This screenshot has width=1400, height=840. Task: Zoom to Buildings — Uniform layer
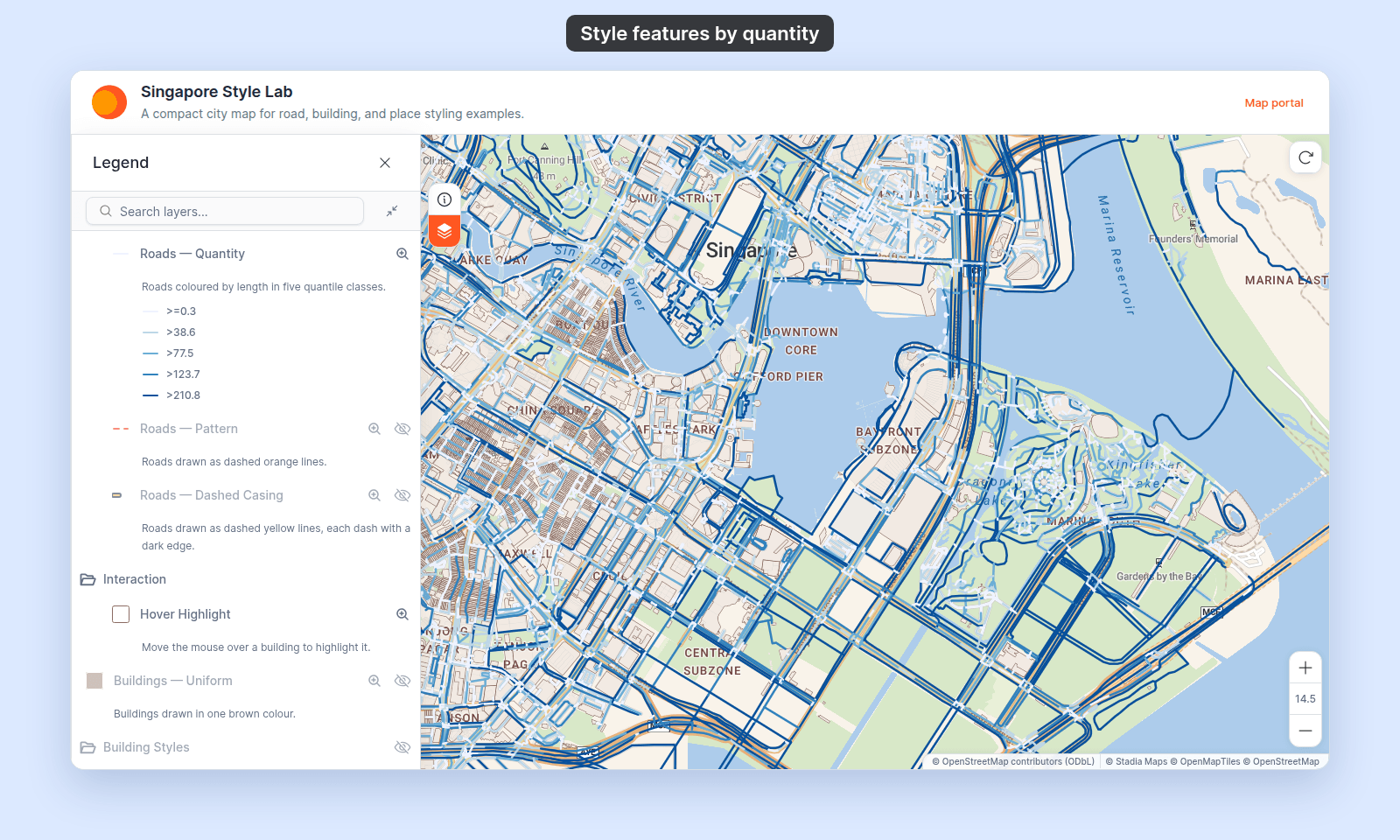pyautogui.click(x=374, y=681)
